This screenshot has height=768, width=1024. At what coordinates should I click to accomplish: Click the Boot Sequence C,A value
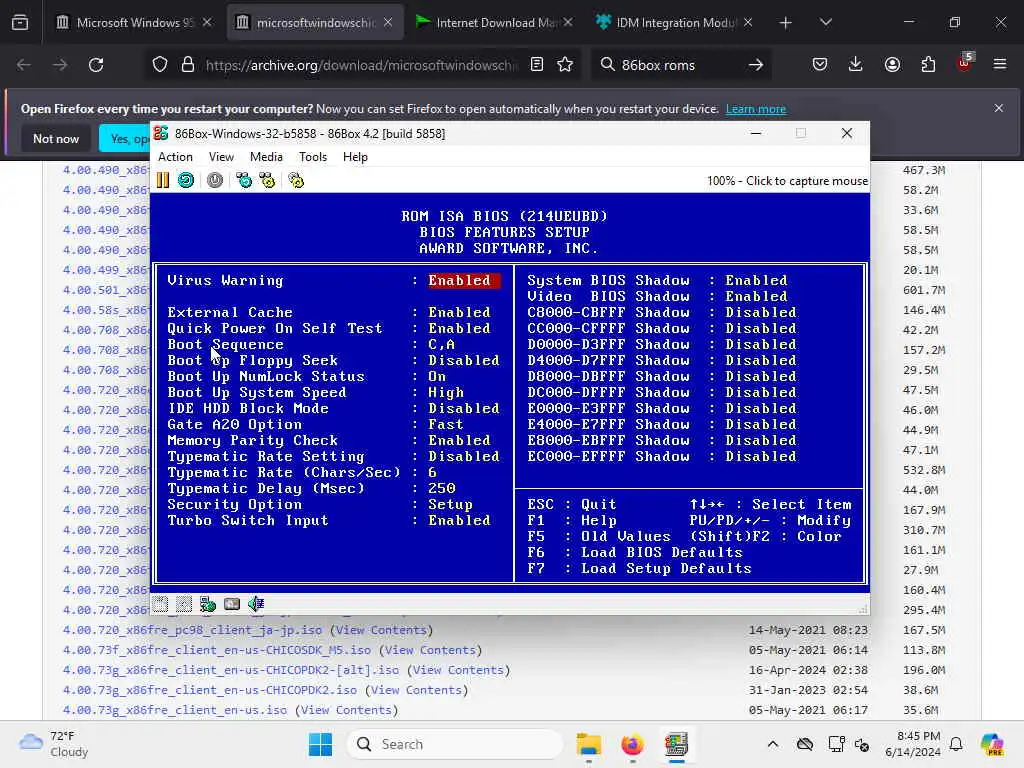pyautogui.click(x=441, y=345)
